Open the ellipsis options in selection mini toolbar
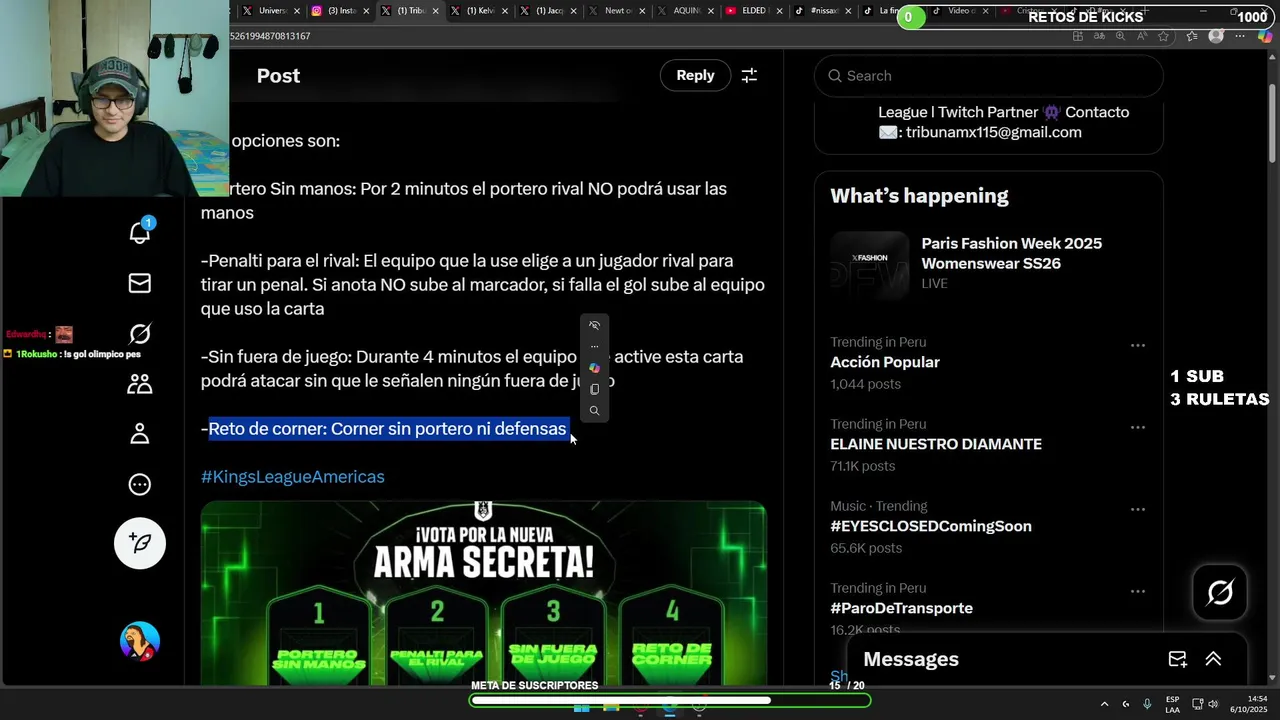 pyautogui.click(x=594, y=347)
